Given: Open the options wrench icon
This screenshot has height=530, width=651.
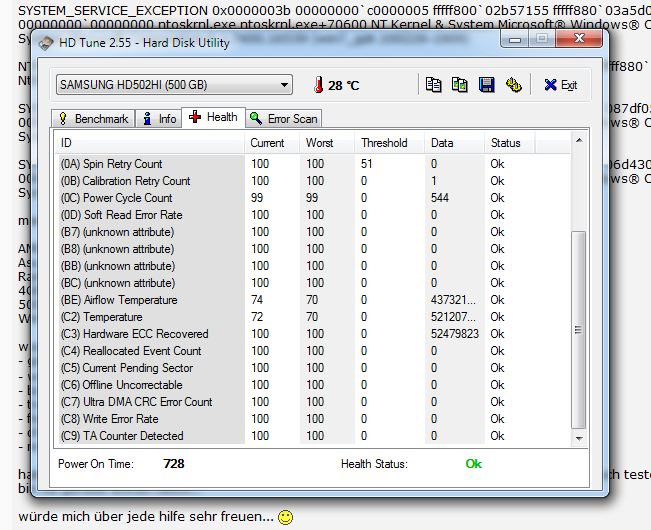Looking at the screenshot, I should (x=514, y=85).
